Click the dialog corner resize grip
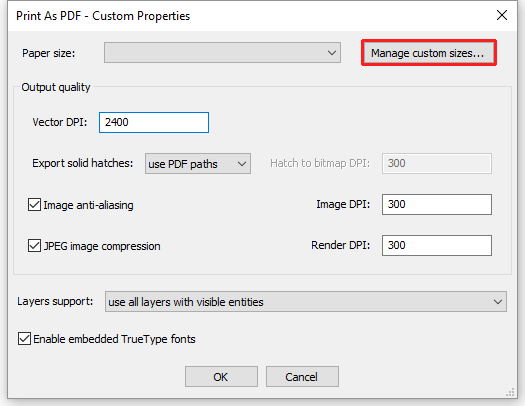Screen dimensions: 525x406 510,392
